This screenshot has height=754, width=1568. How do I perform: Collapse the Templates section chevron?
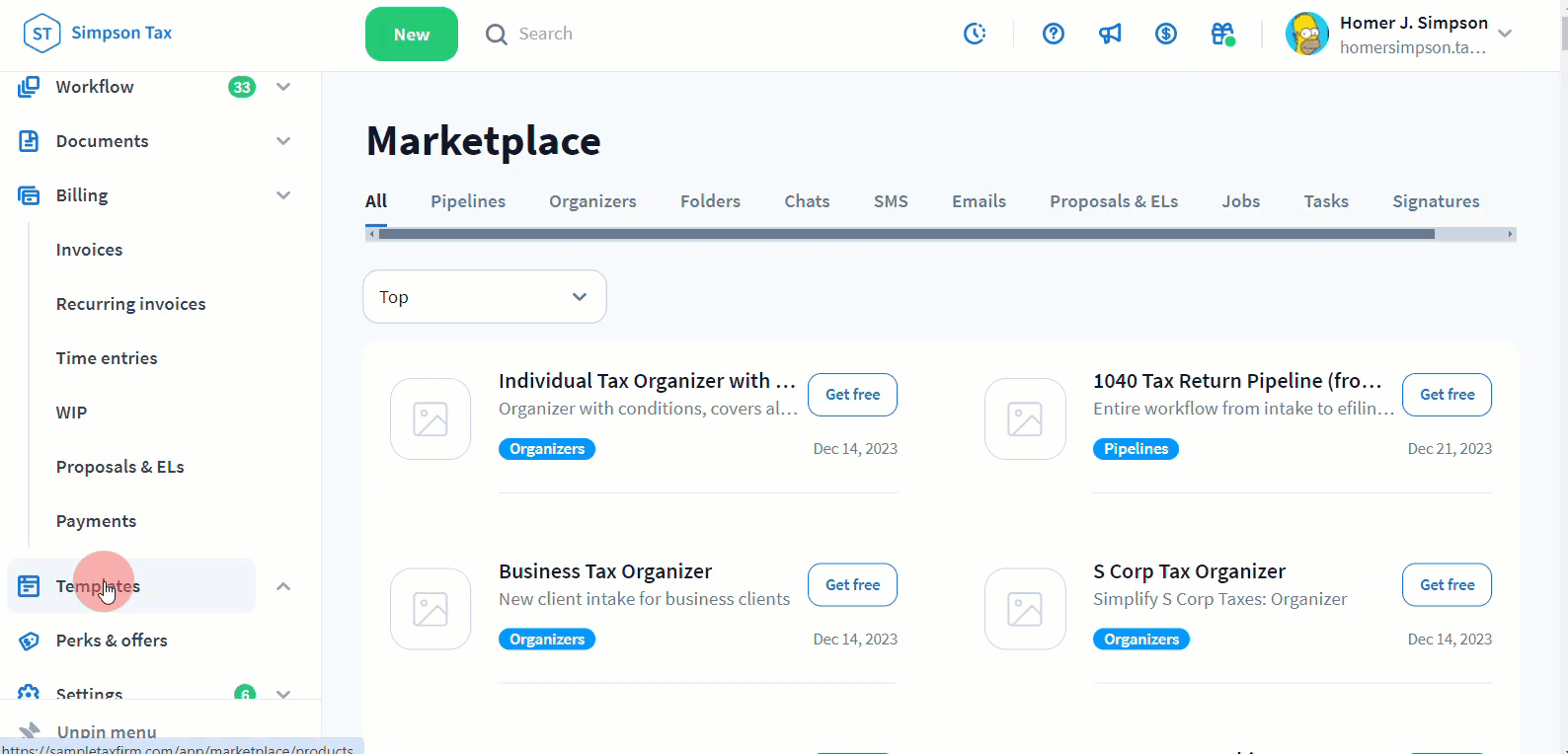click(x=283, y=586)
